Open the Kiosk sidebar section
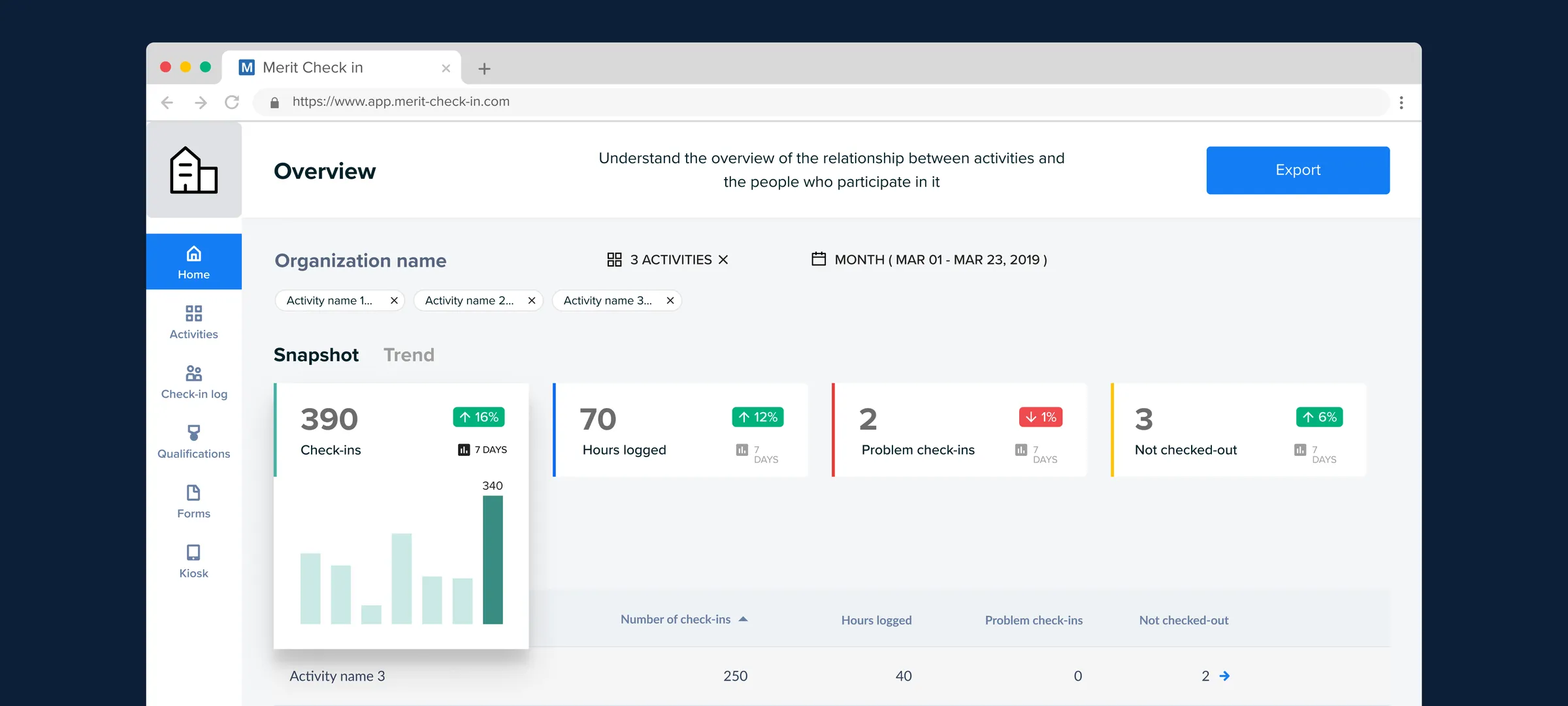Image resolution: width=1568 pixels, height=706 pixels. 193,562
